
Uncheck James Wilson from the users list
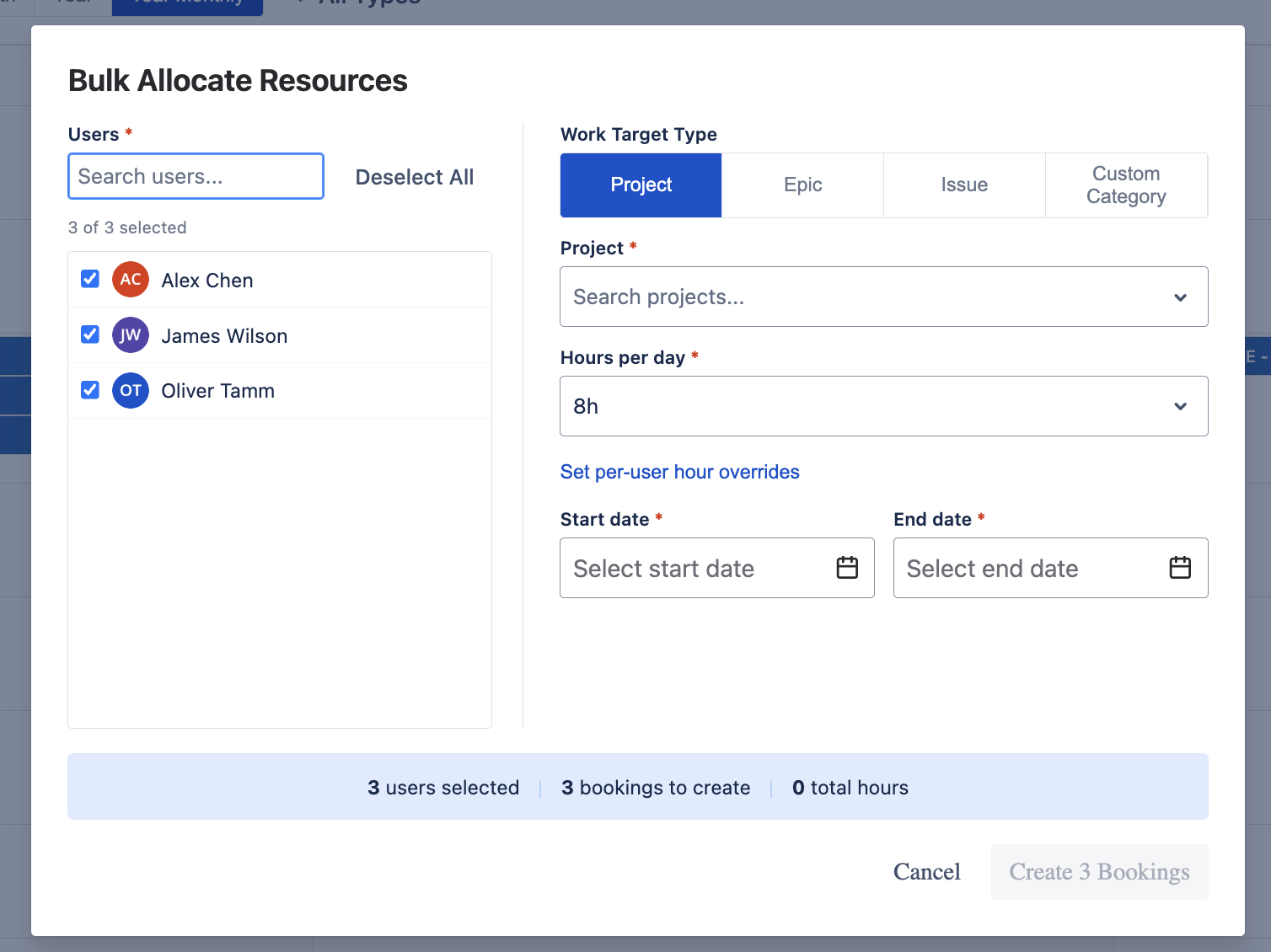coord(89,334)
